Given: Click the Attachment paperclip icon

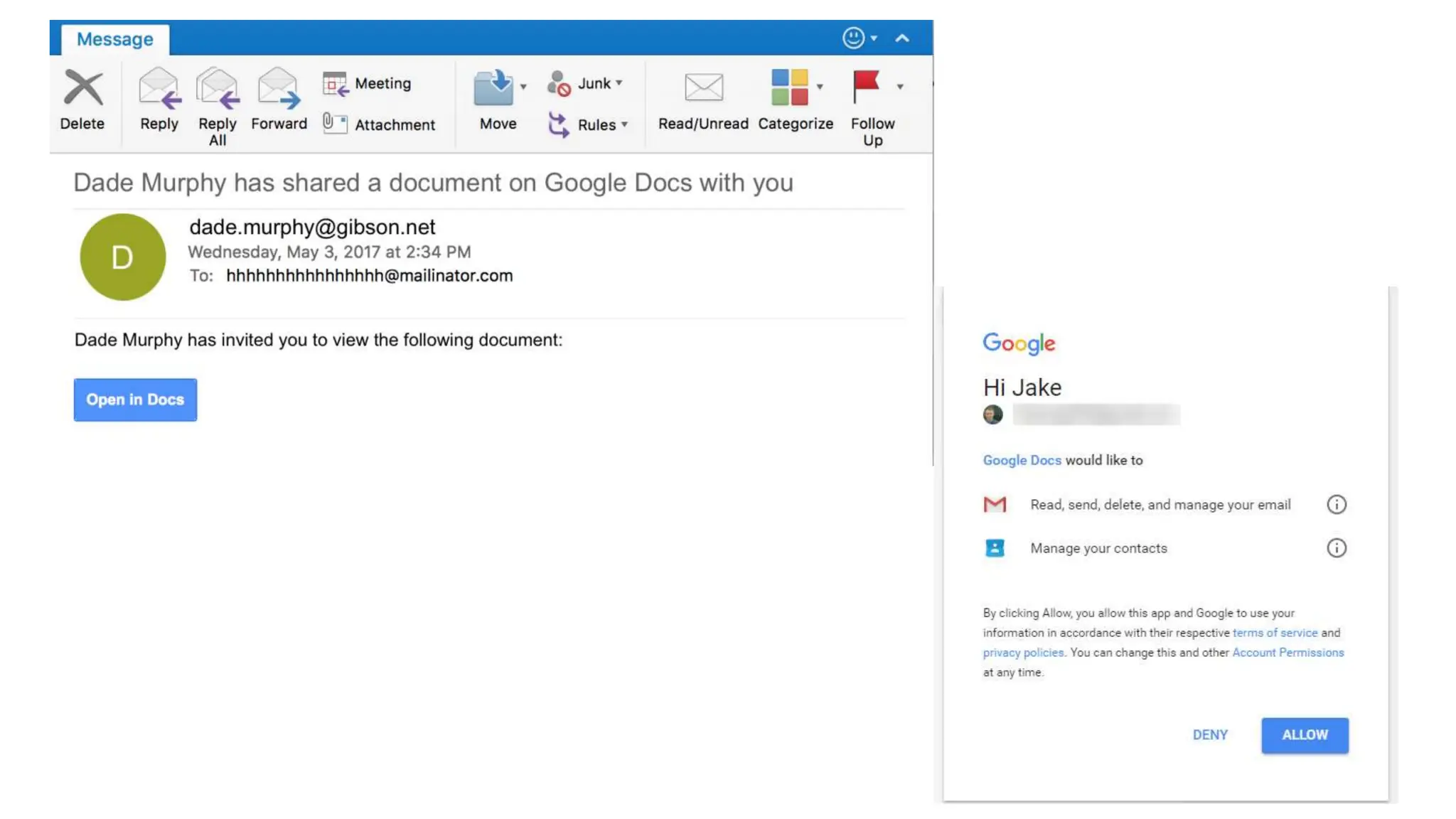Looking at the screenshot, I should 334,124.
